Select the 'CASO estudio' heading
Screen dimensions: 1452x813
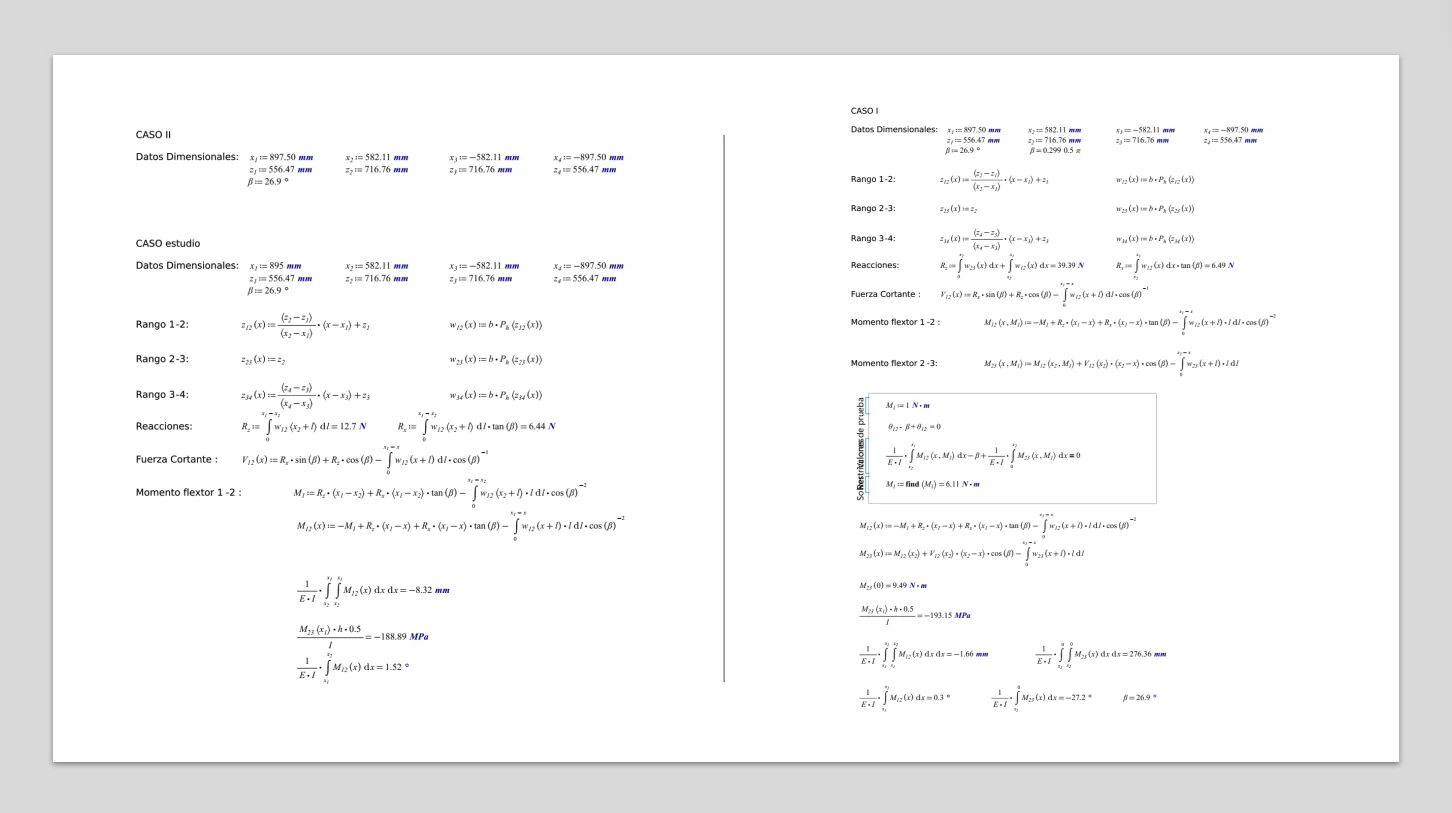168,243
